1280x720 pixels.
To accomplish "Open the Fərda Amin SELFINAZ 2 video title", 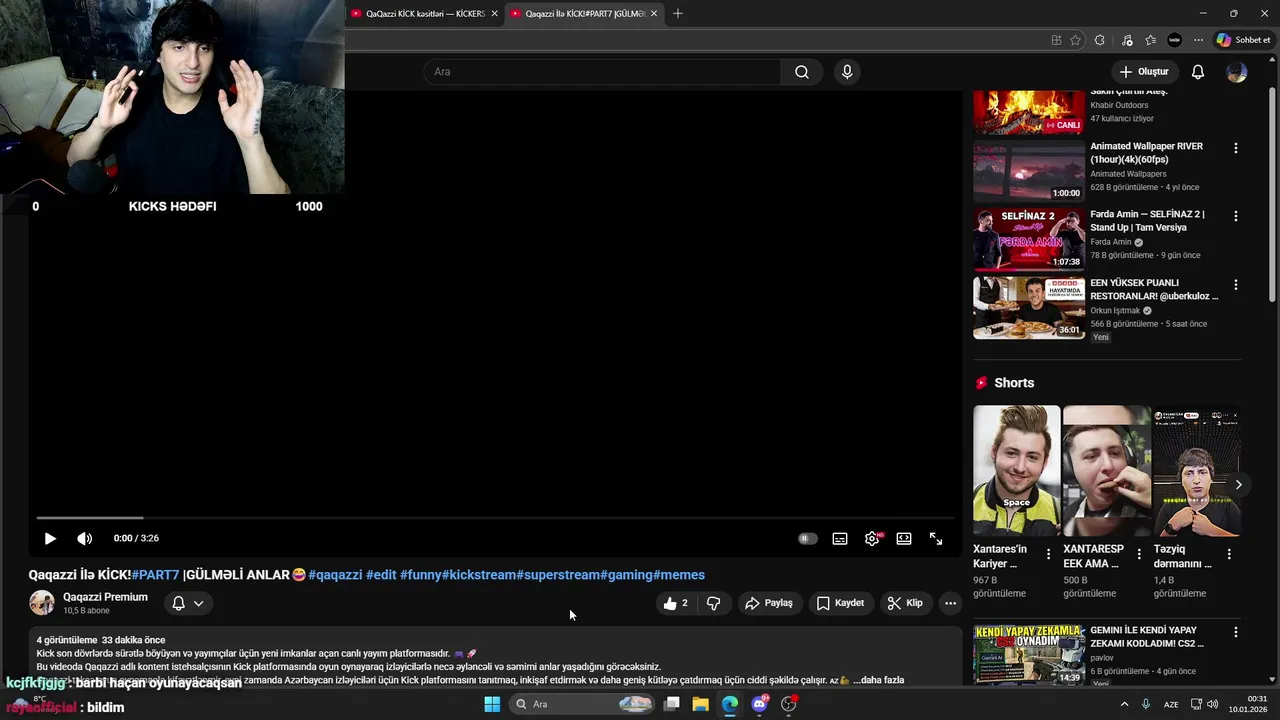I will 1148,221.
